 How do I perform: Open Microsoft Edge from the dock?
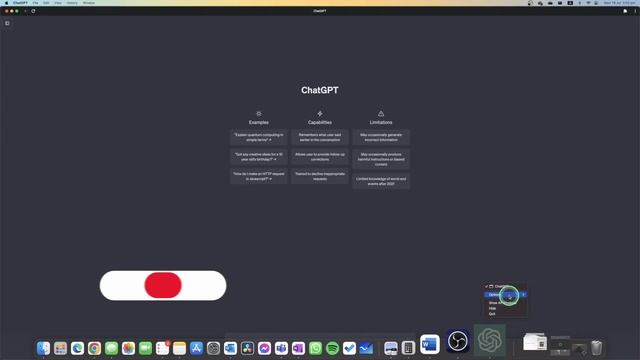[77, 348]
